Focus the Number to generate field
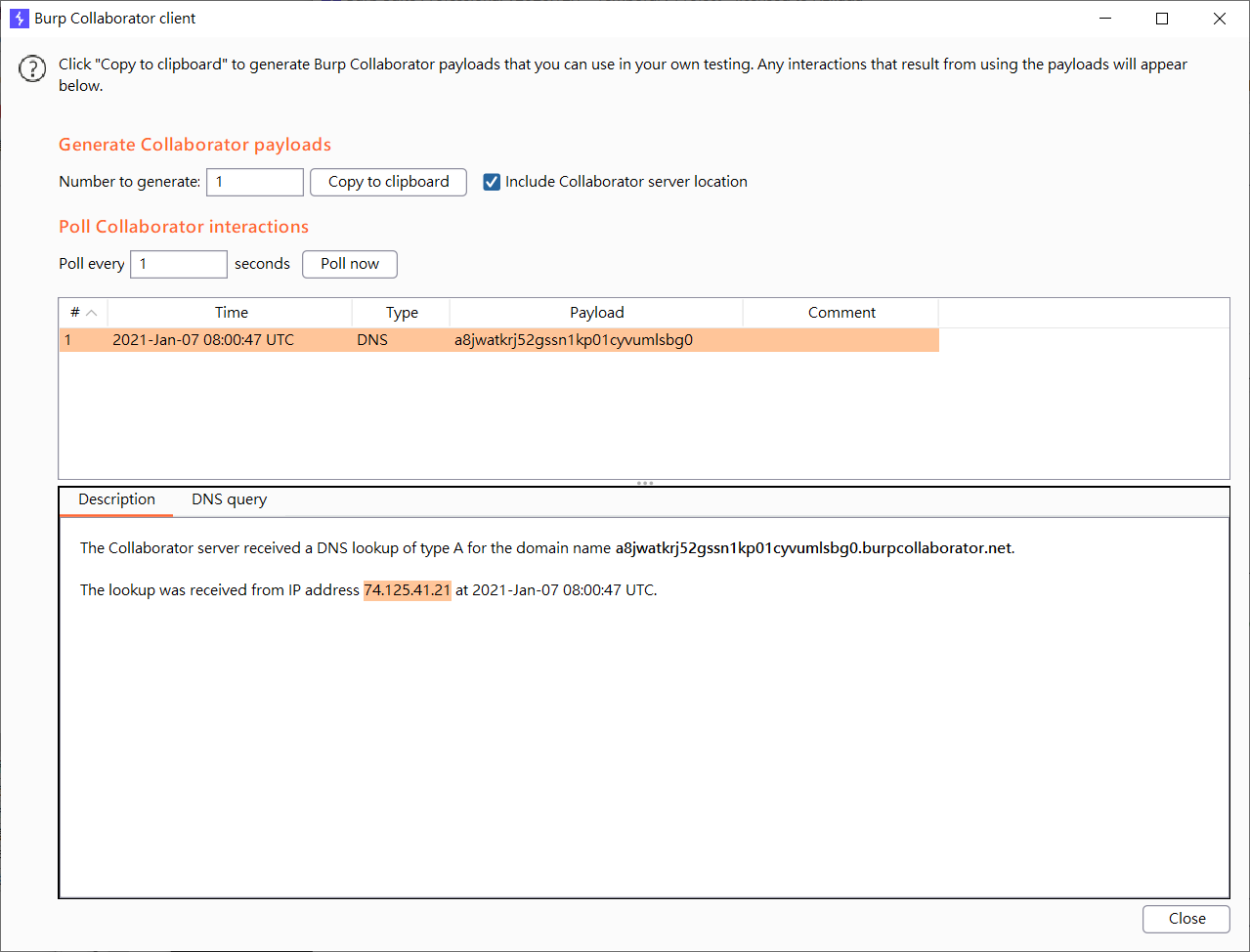 (255, 182)
